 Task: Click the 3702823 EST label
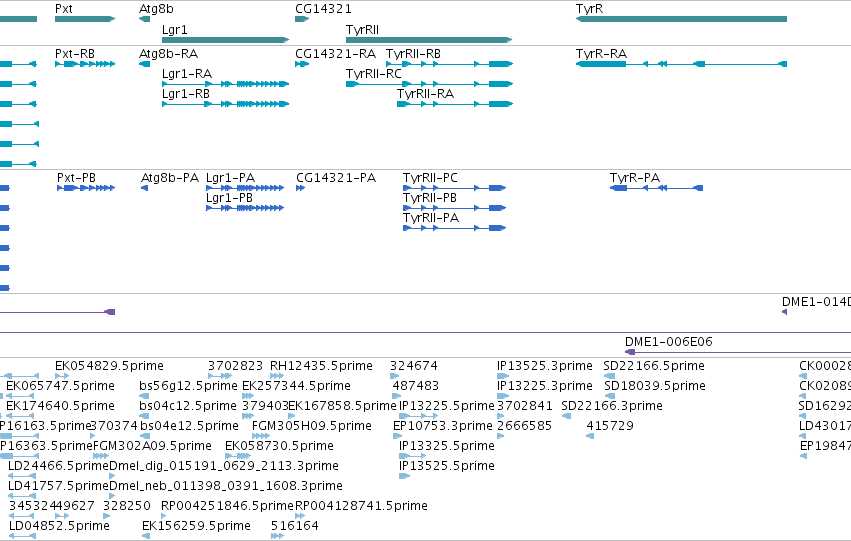235,366
